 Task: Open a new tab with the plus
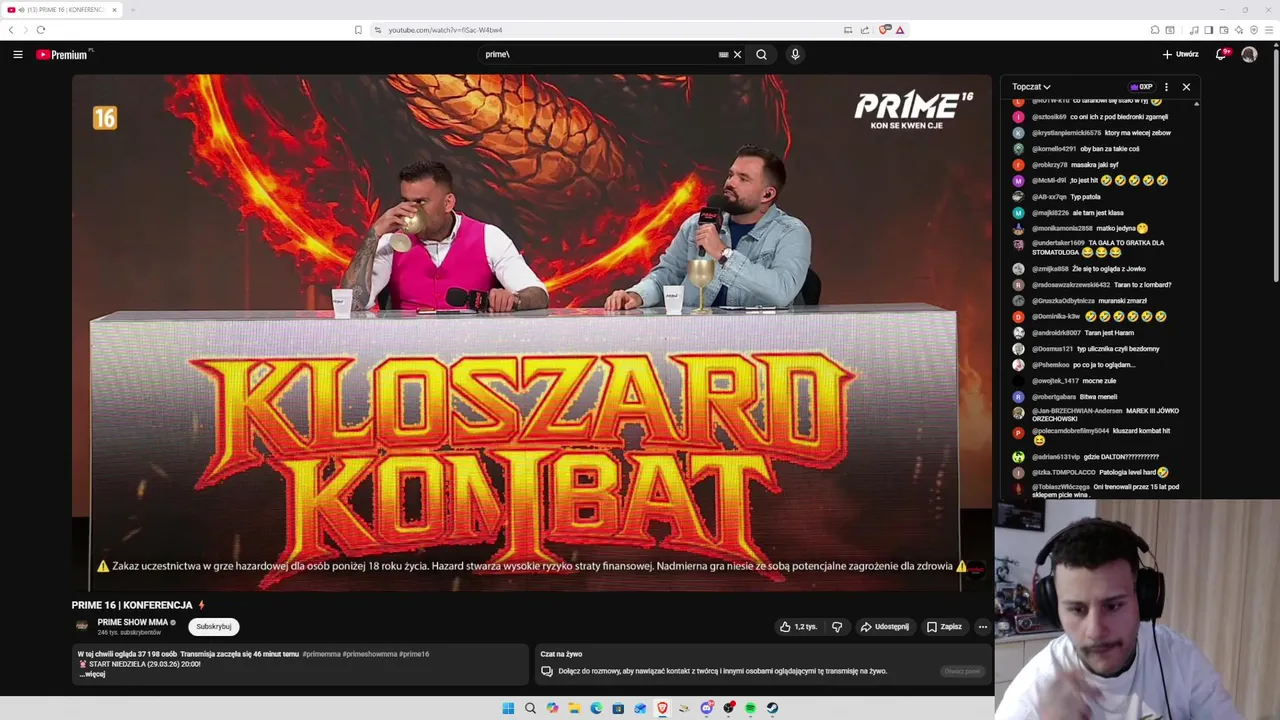(x=132, y=10)
